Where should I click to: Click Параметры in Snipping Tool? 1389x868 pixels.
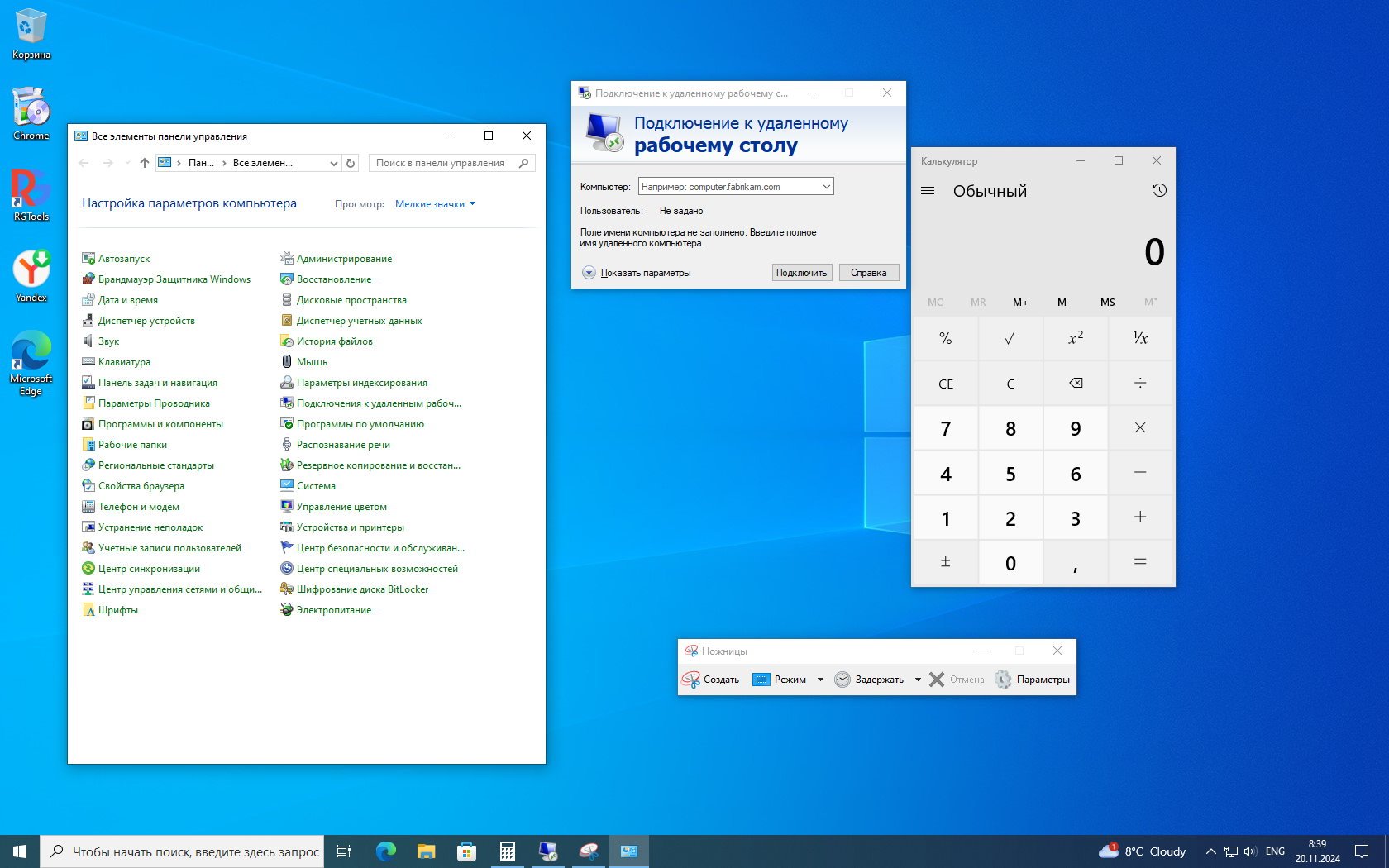click(x=1033, y=680)
